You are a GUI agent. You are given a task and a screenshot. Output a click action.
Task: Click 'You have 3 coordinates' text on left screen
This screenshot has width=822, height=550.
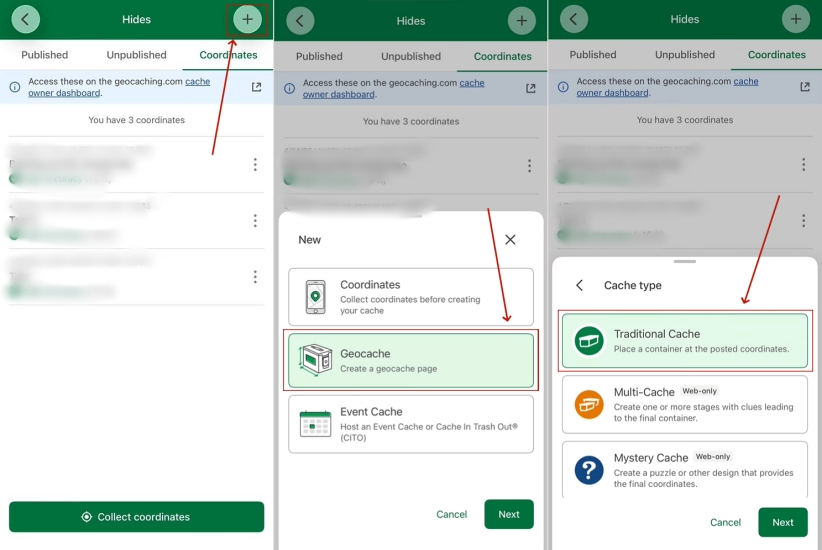[136, 120]
